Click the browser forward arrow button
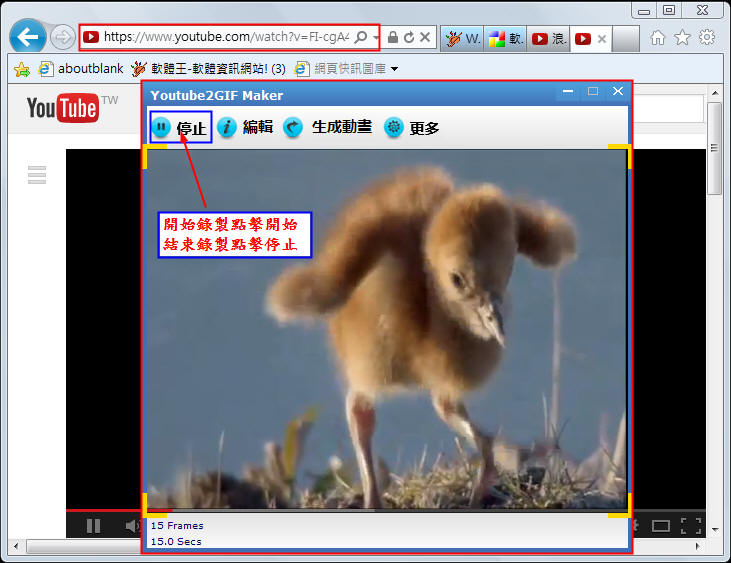731x563 pixels. coord(62,38)
